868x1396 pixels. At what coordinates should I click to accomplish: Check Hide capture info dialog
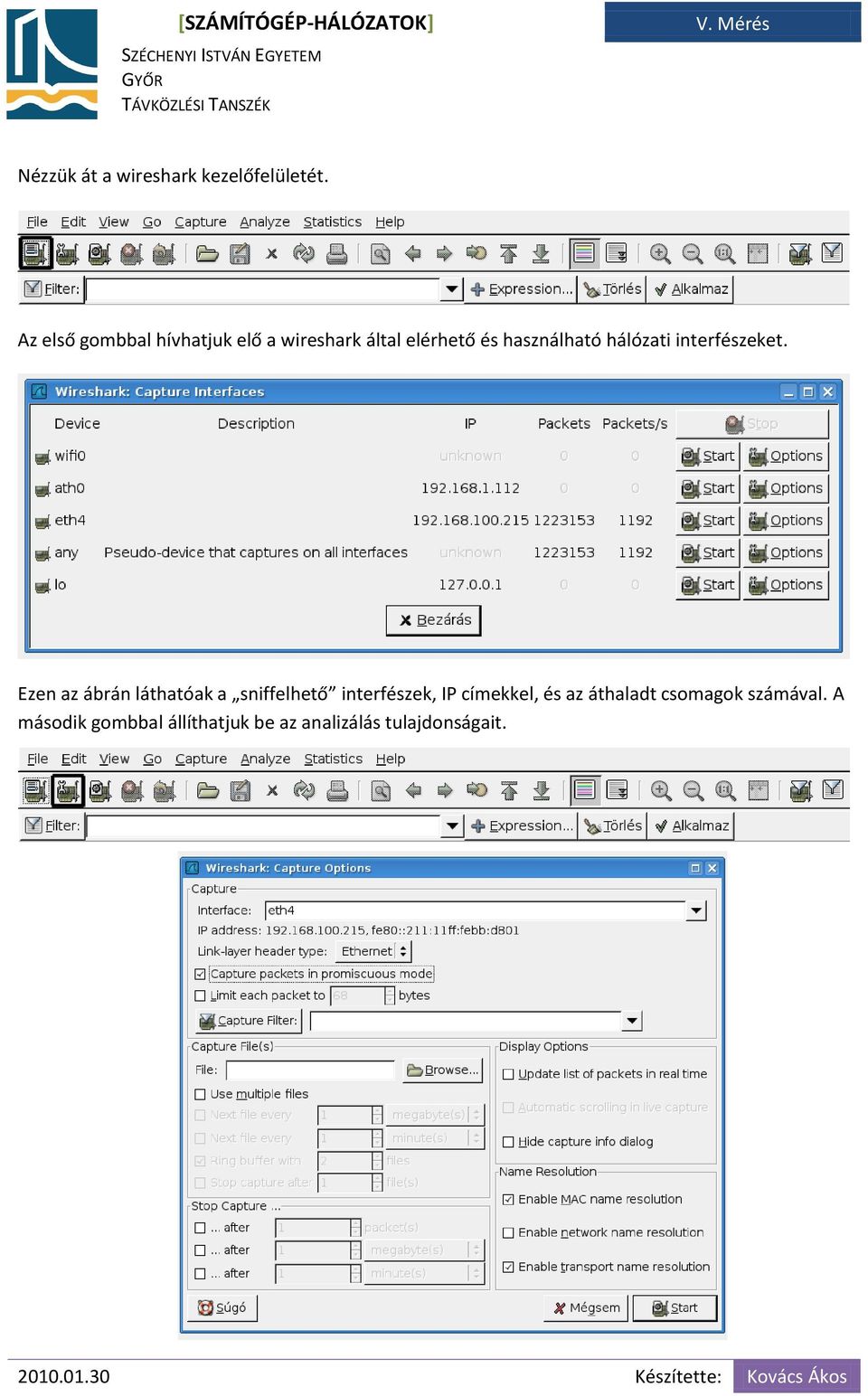coord(508,1142)
